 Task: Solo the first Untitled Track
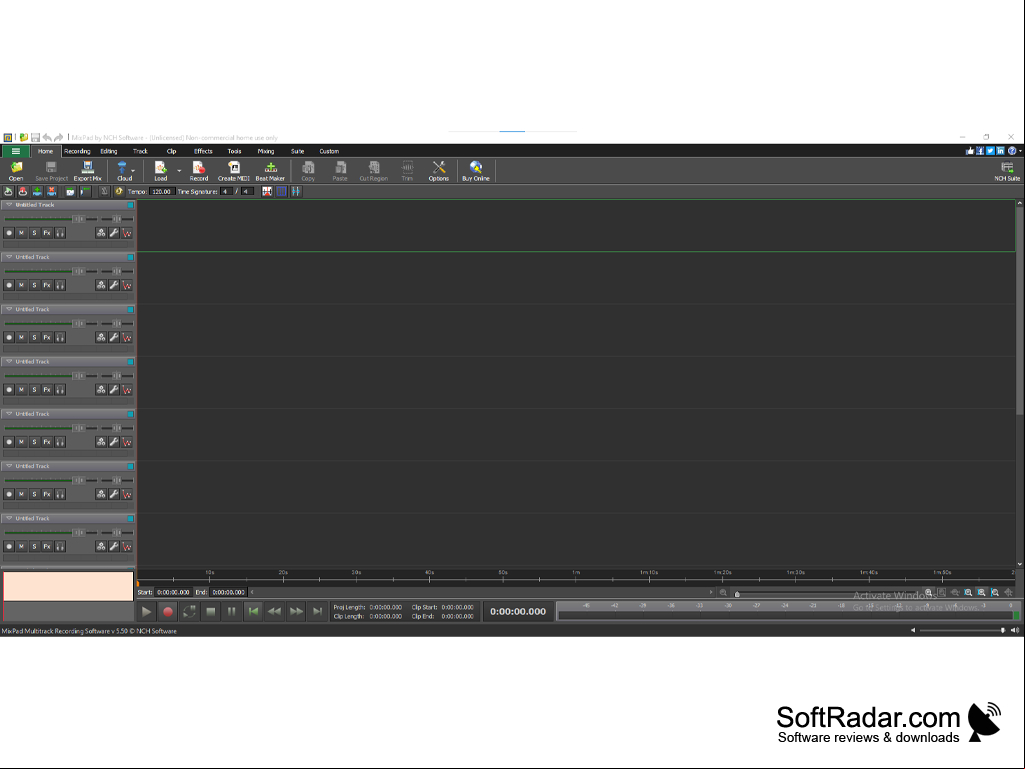pyautogui.click(x=35, y=233)
